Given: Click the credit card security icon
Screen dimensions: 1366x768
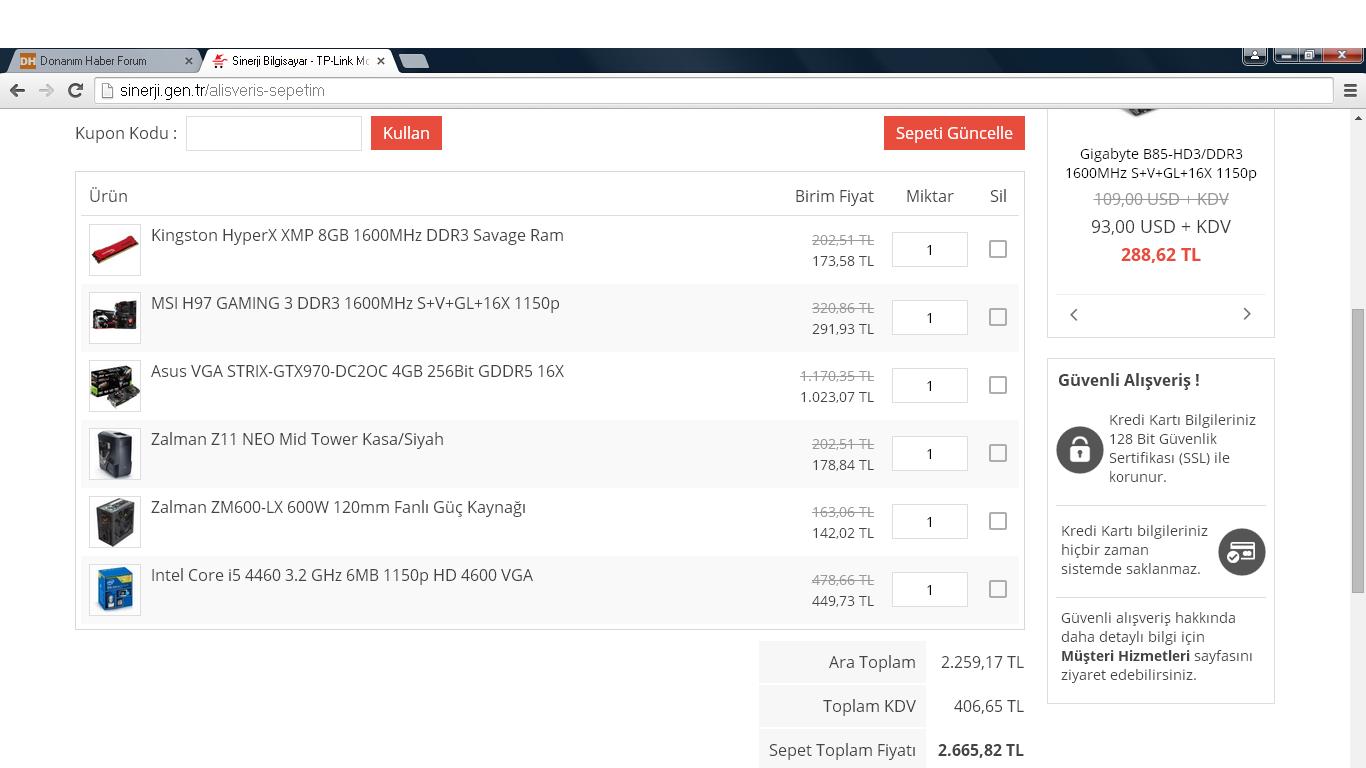Looking at the screenshot, I should pos(1242,552).
